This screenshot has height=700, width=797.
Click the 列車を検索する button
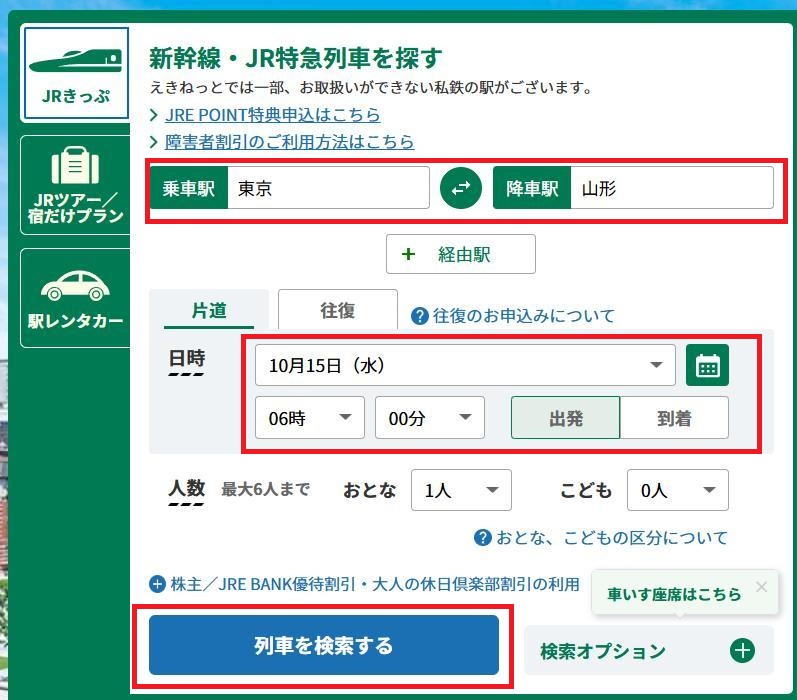tap(323, 645)
